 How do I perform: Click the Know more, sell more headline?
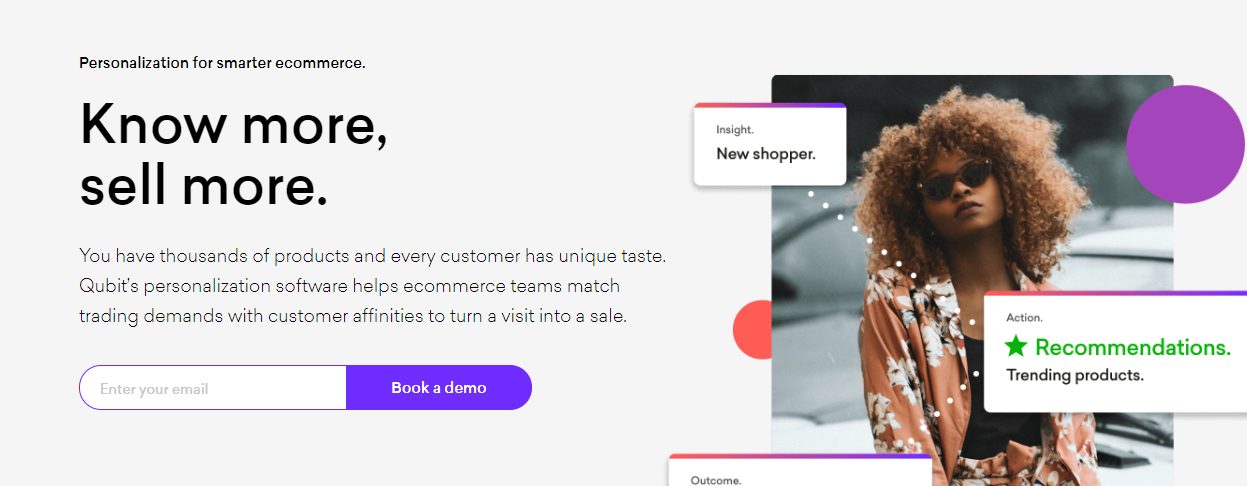[x=234, y=155]
